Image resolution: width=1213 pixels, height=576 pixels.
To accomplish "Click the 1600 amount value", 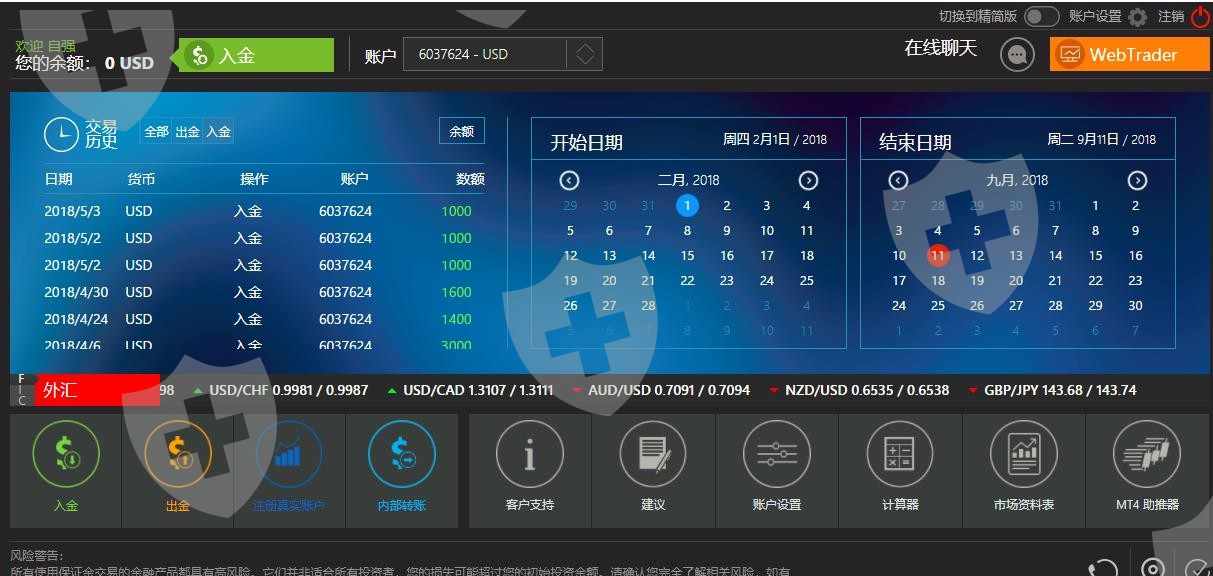I will [x=456, y=293].
